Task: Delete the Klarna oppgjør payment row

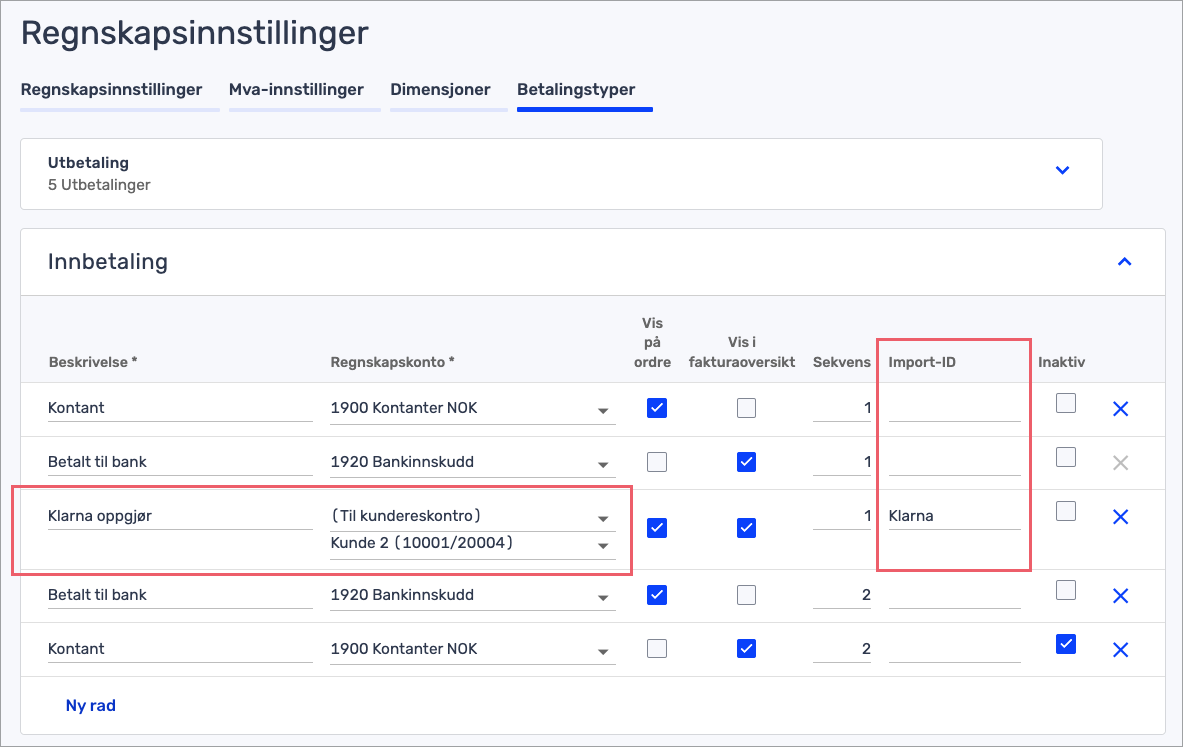Action: click(1120, 517)
